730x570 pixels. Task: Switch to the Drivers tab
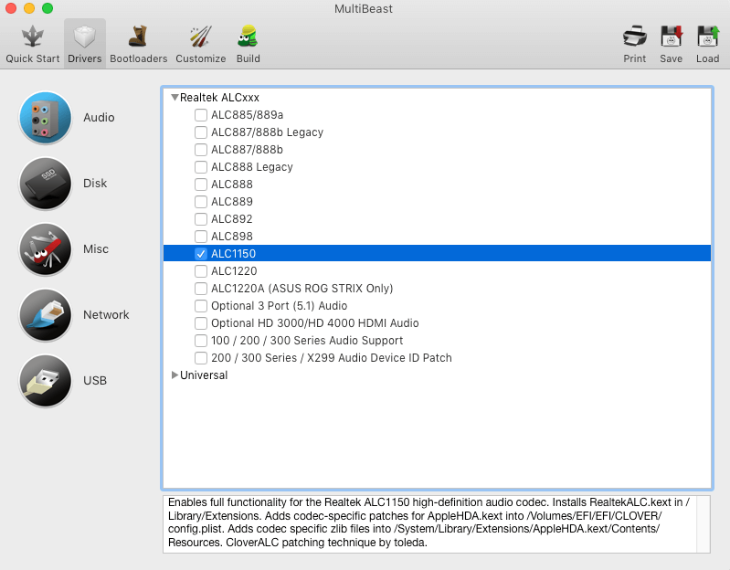tap(85, 44)
